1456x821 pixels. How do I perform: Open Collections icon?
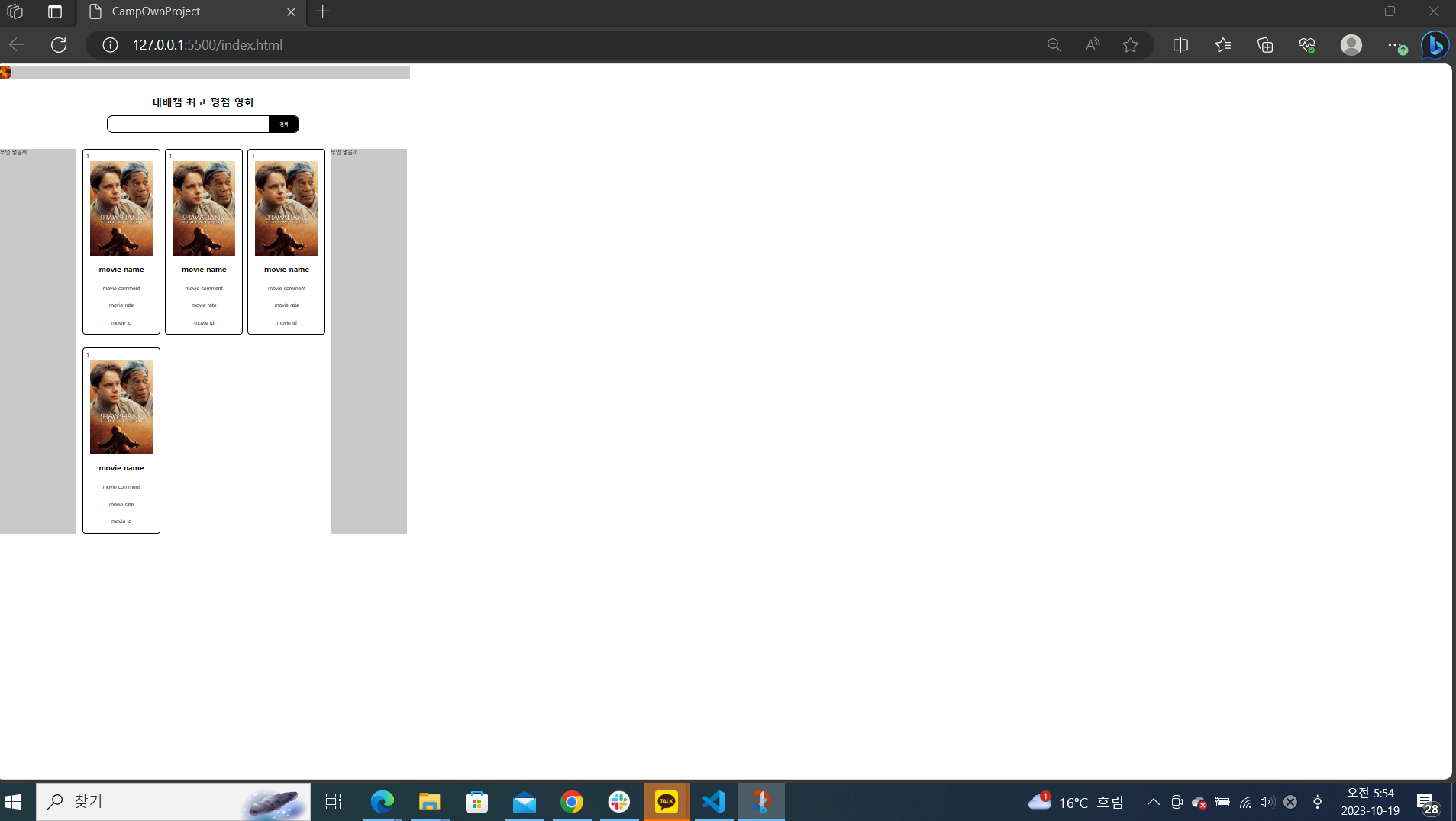[x=1265, y=45]
